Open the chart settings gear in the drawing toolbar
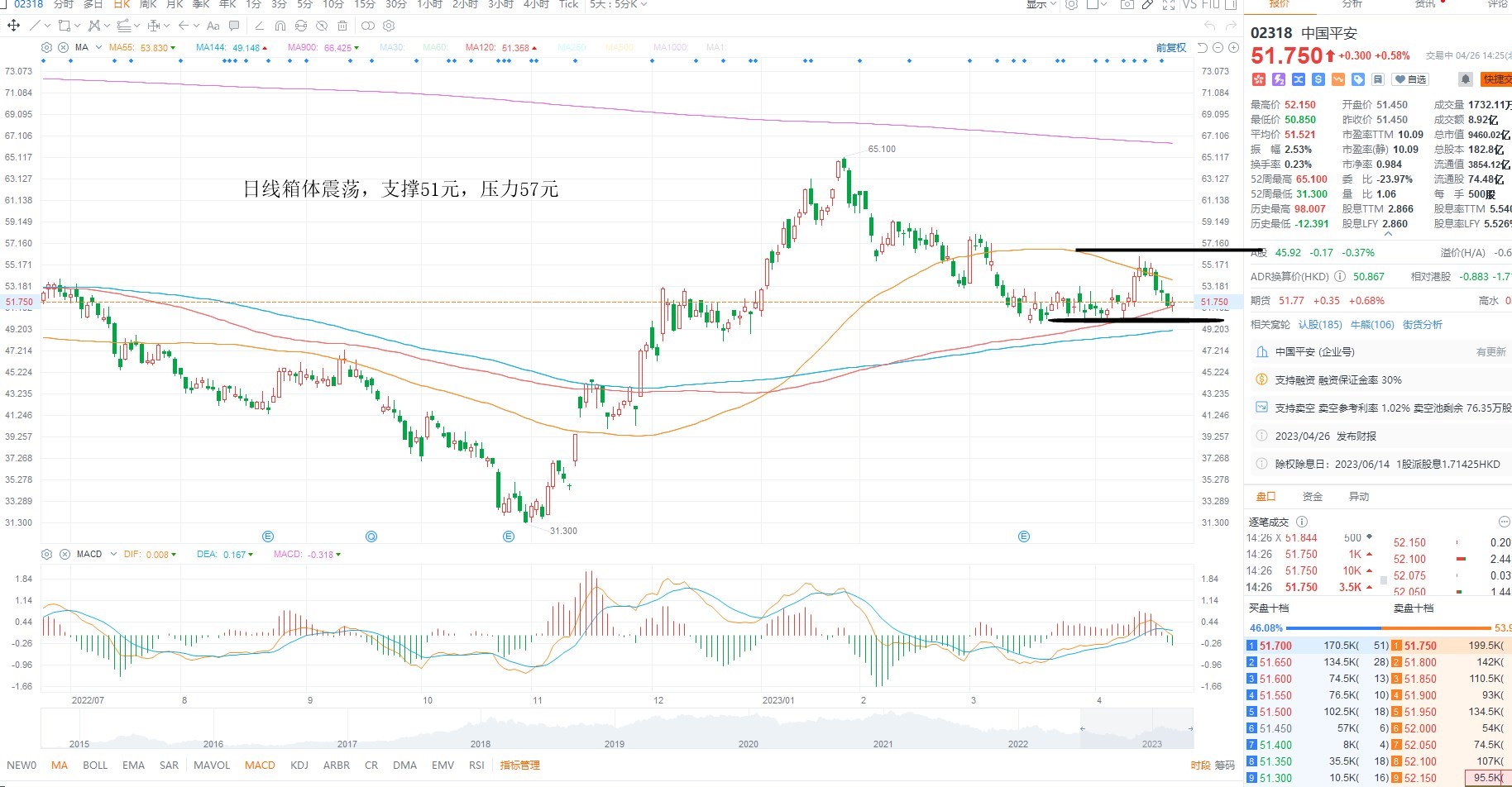The width and height of the screenshot is (1512, 787). click(389, 26)
